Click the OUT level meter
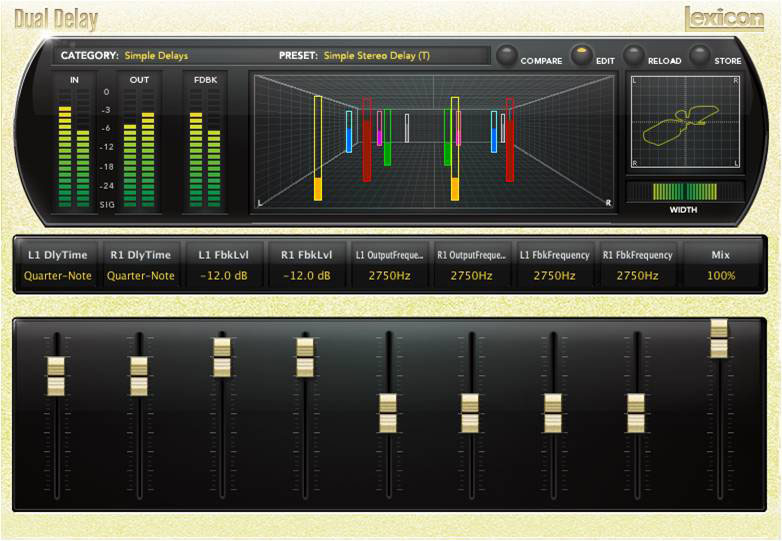Viewport: 782px width, 541px height. (139, 149)
